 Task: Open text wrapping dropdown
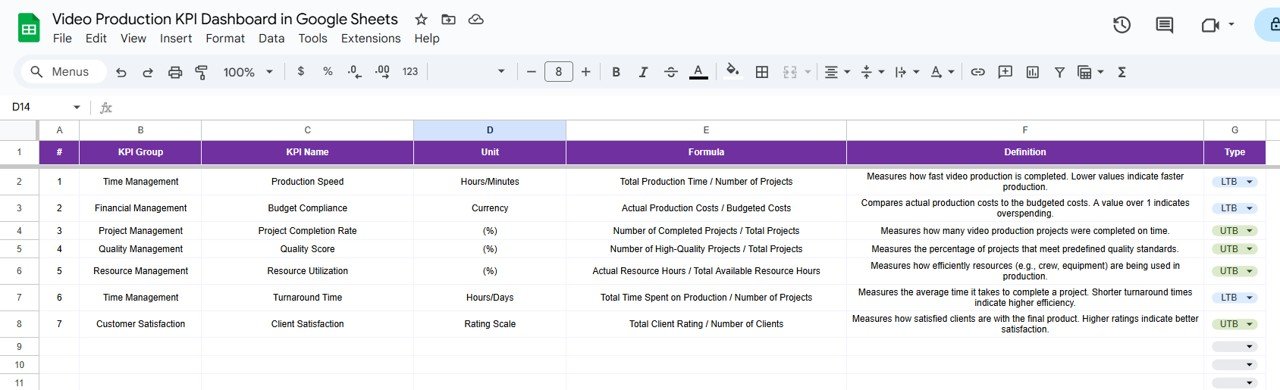click(906, 72)
